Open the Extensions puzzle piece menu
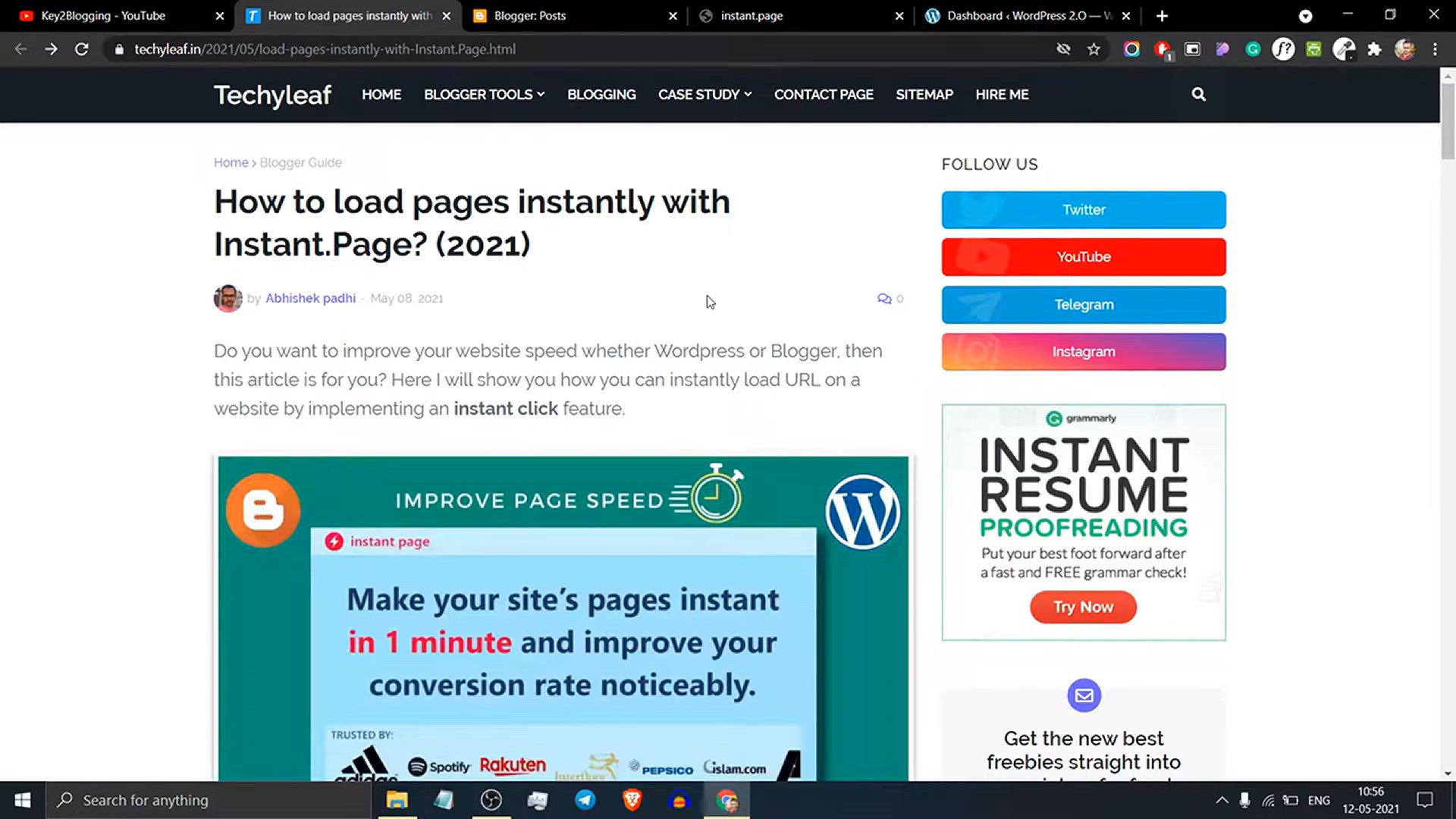This screenshot has width=1456, height=819. click(x=1374, y=49)
